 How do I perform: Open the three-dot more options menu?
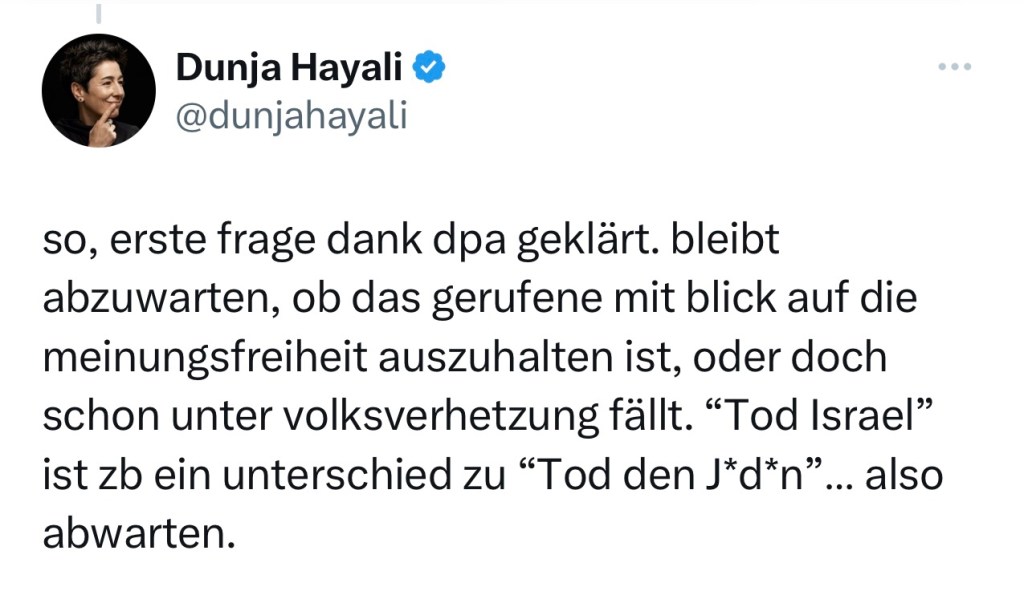(955, 67)
